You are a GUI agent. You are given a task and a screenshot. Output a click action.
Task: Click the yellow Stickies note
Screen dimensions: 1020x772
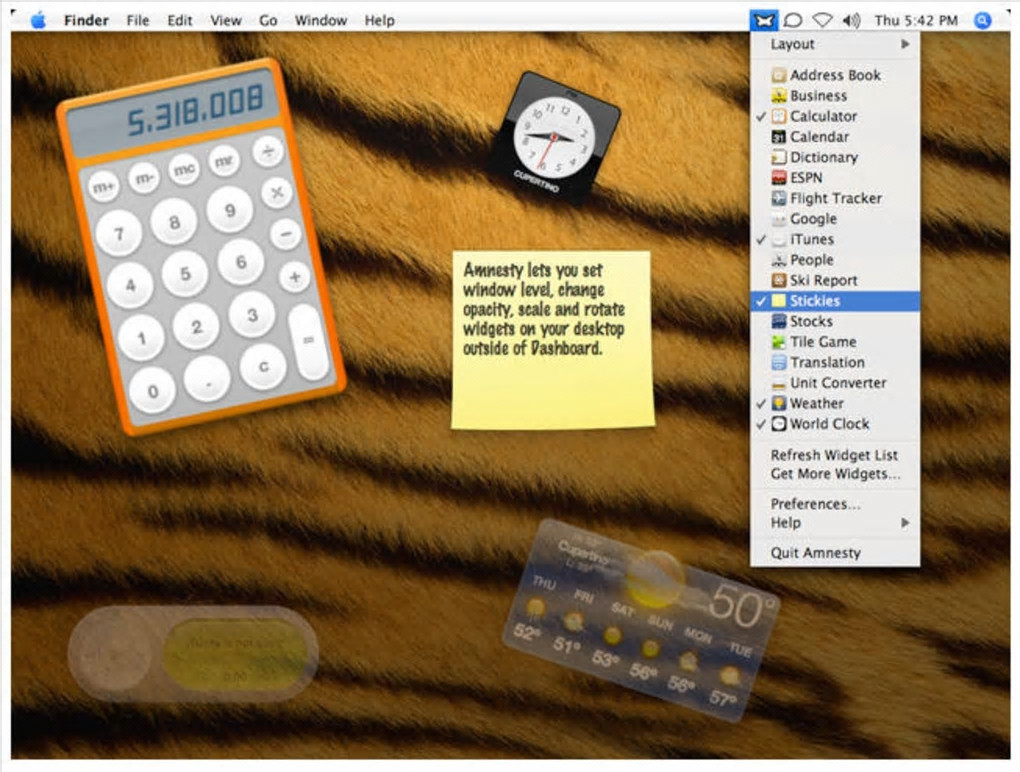[553, 339]
